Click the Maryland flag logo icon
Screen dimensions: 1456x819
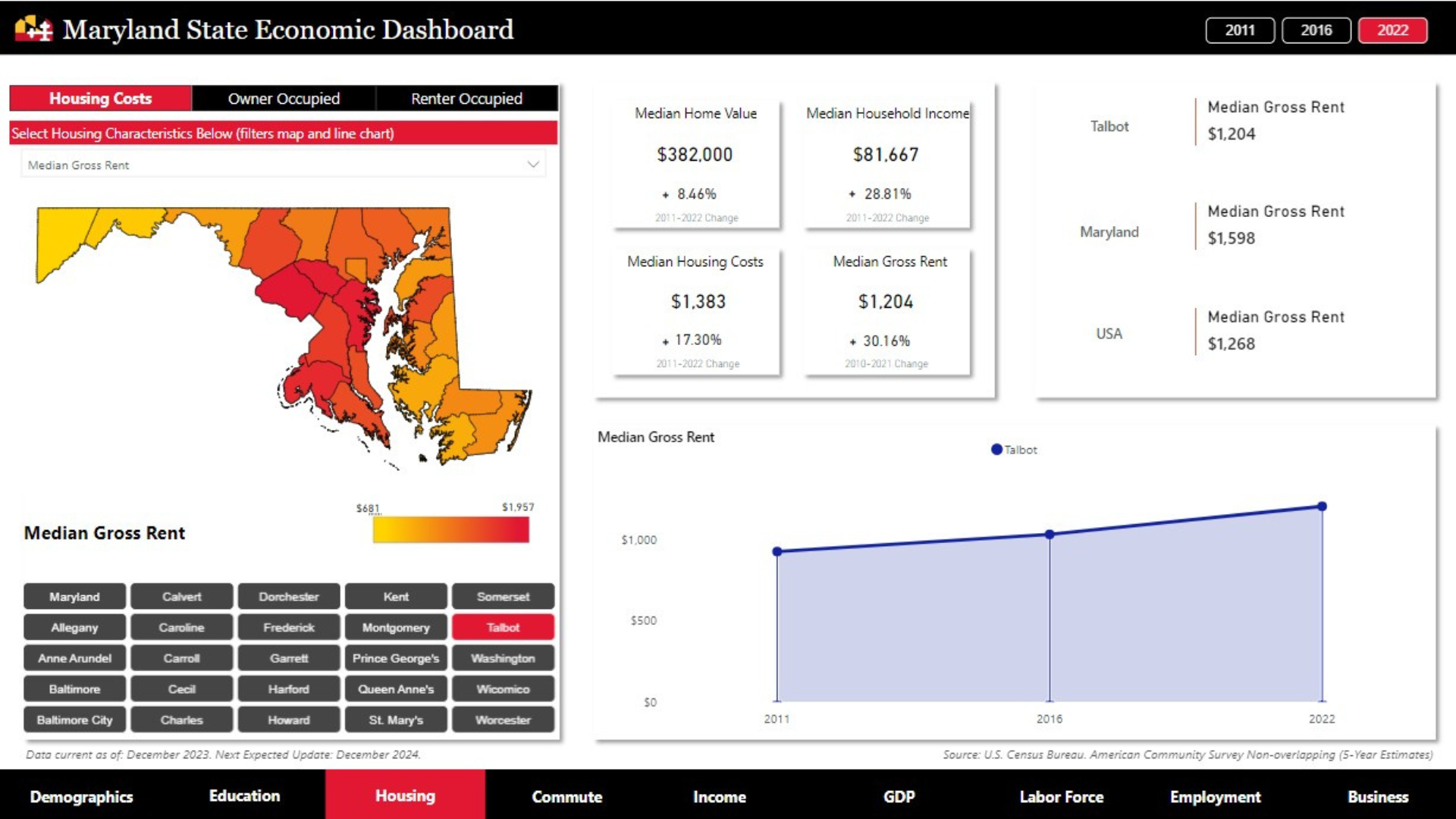(33, 29)
